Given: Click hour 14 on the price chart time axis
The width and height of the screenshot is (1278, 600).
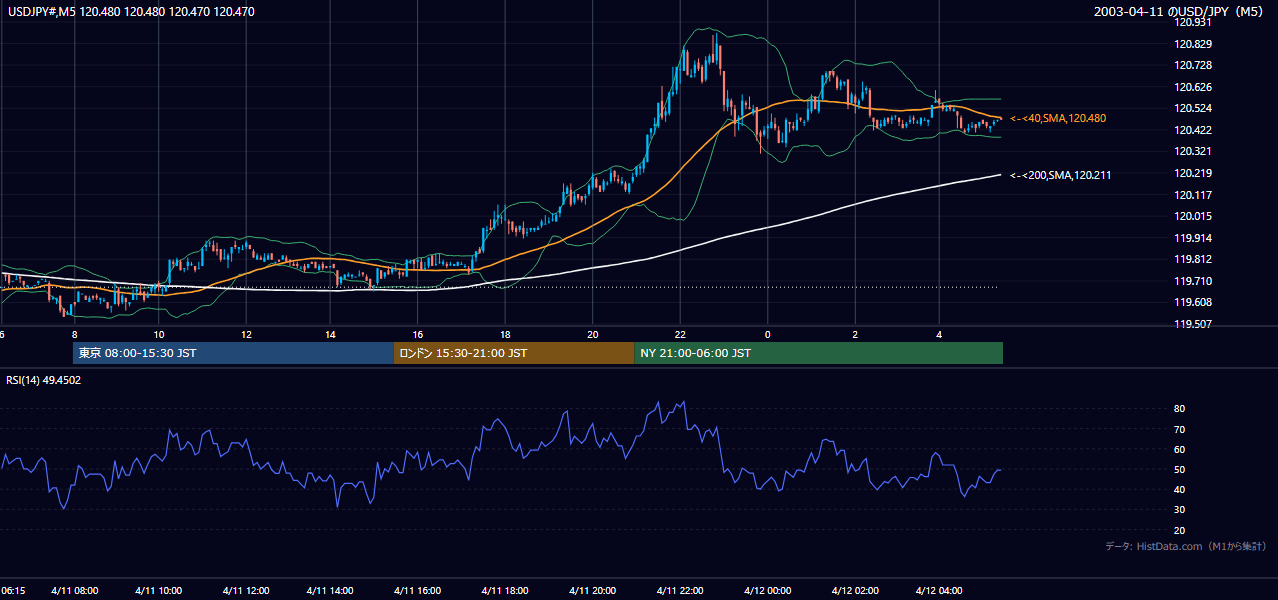Looking at the screenshot, I should [x=330, y=334].
